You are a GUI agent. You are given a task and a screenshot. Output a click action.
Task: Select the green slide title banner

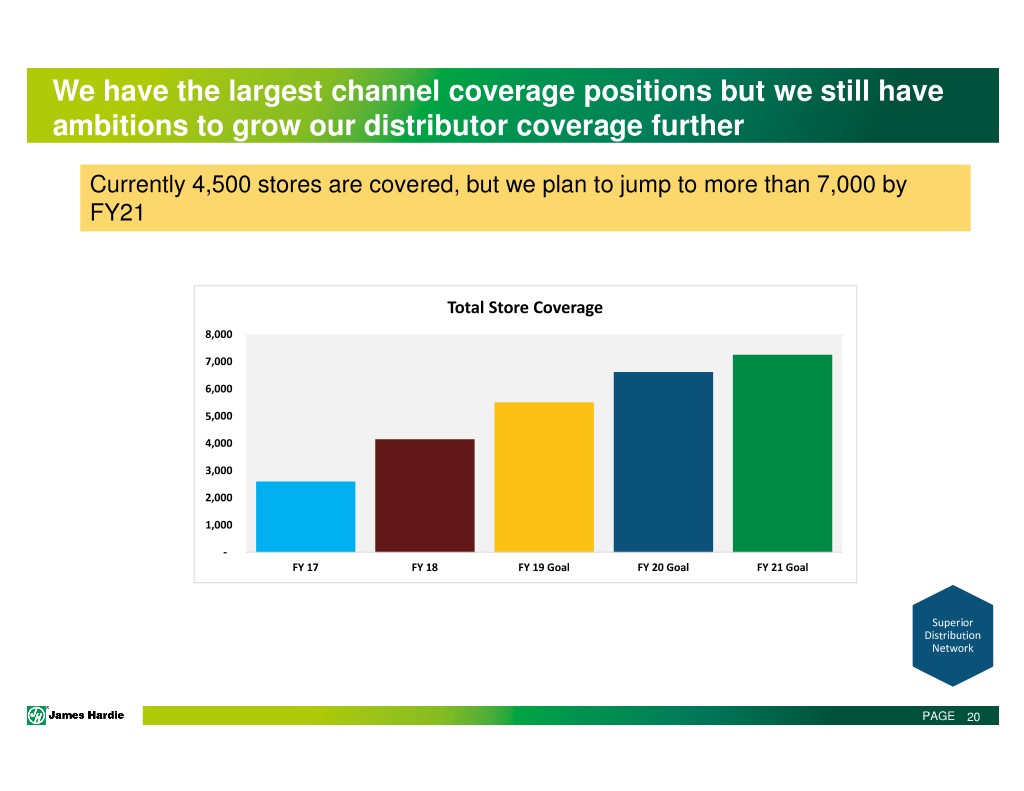coord(512,106)
